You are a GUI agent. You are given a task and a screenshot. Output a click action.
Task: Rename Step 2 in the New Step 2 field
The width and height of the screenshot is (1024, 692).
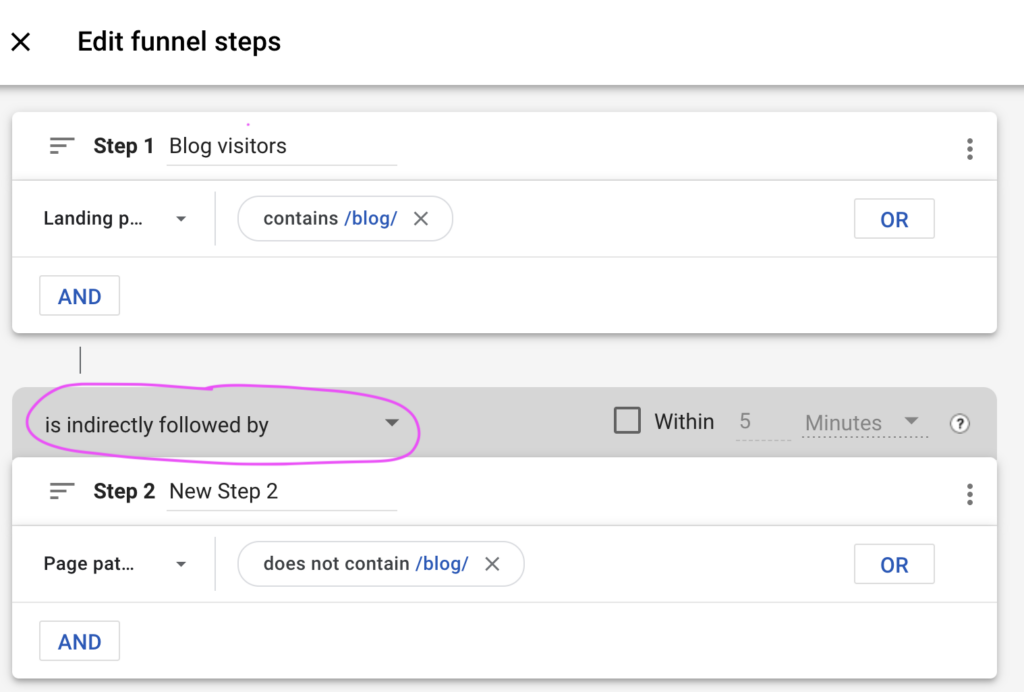coord(280,491)
